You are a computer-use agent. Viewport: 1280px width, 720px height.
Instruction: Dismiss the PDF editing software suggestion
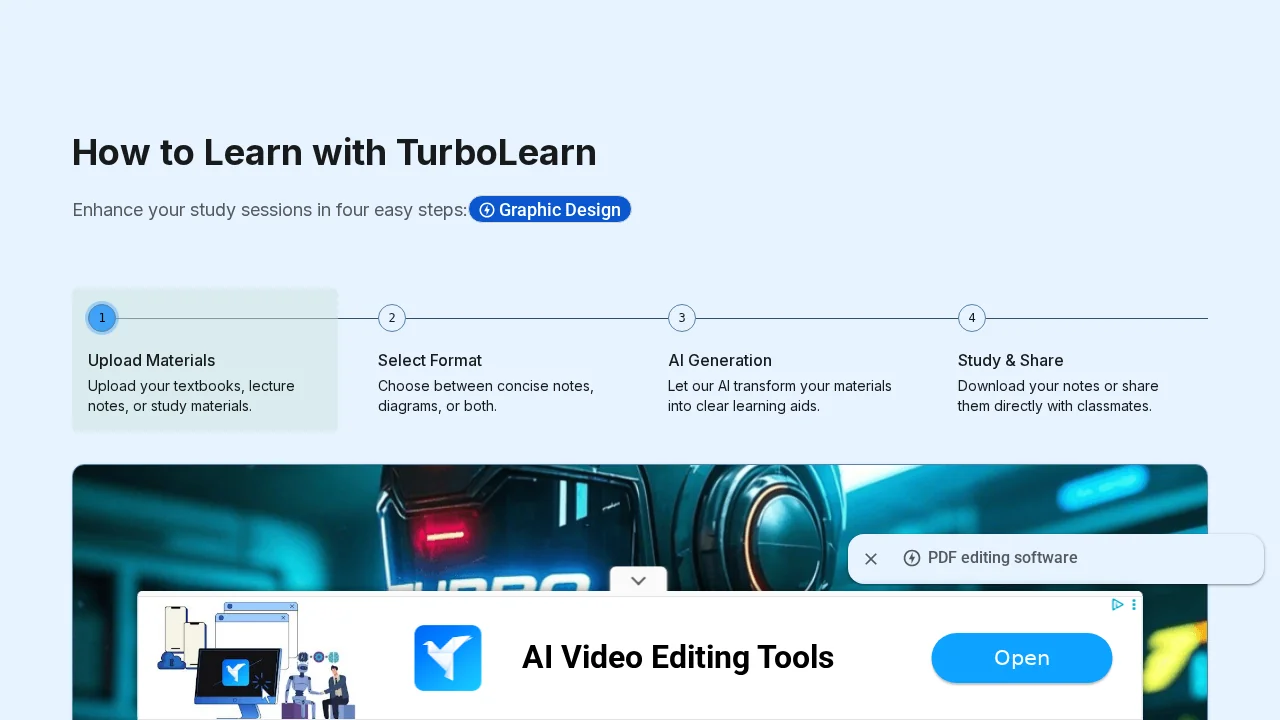pyautogui.click(x=871, y=559)
